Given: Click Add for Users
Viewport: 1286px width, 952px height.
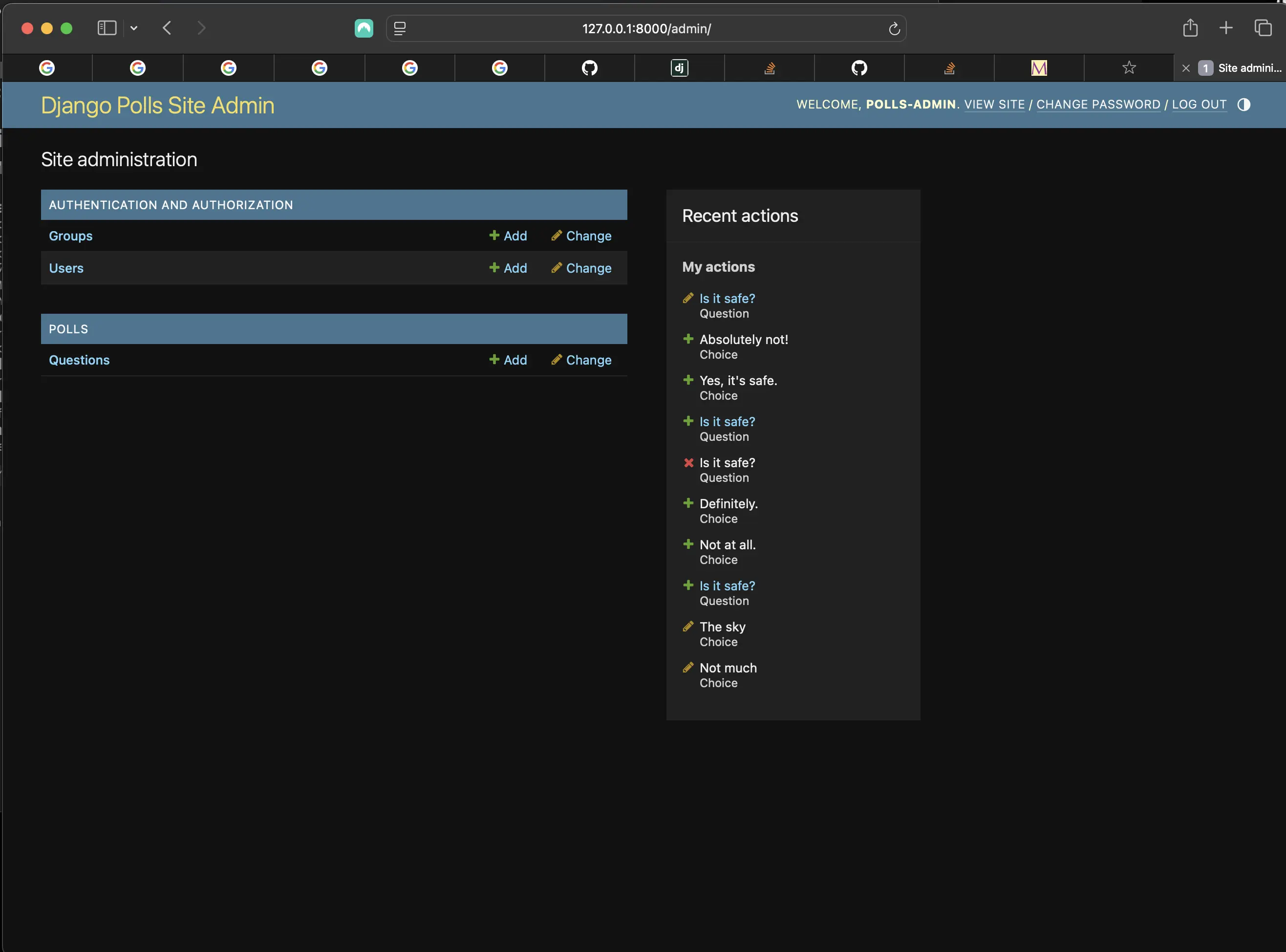Looking at the screenshot, I should point(508,268).
